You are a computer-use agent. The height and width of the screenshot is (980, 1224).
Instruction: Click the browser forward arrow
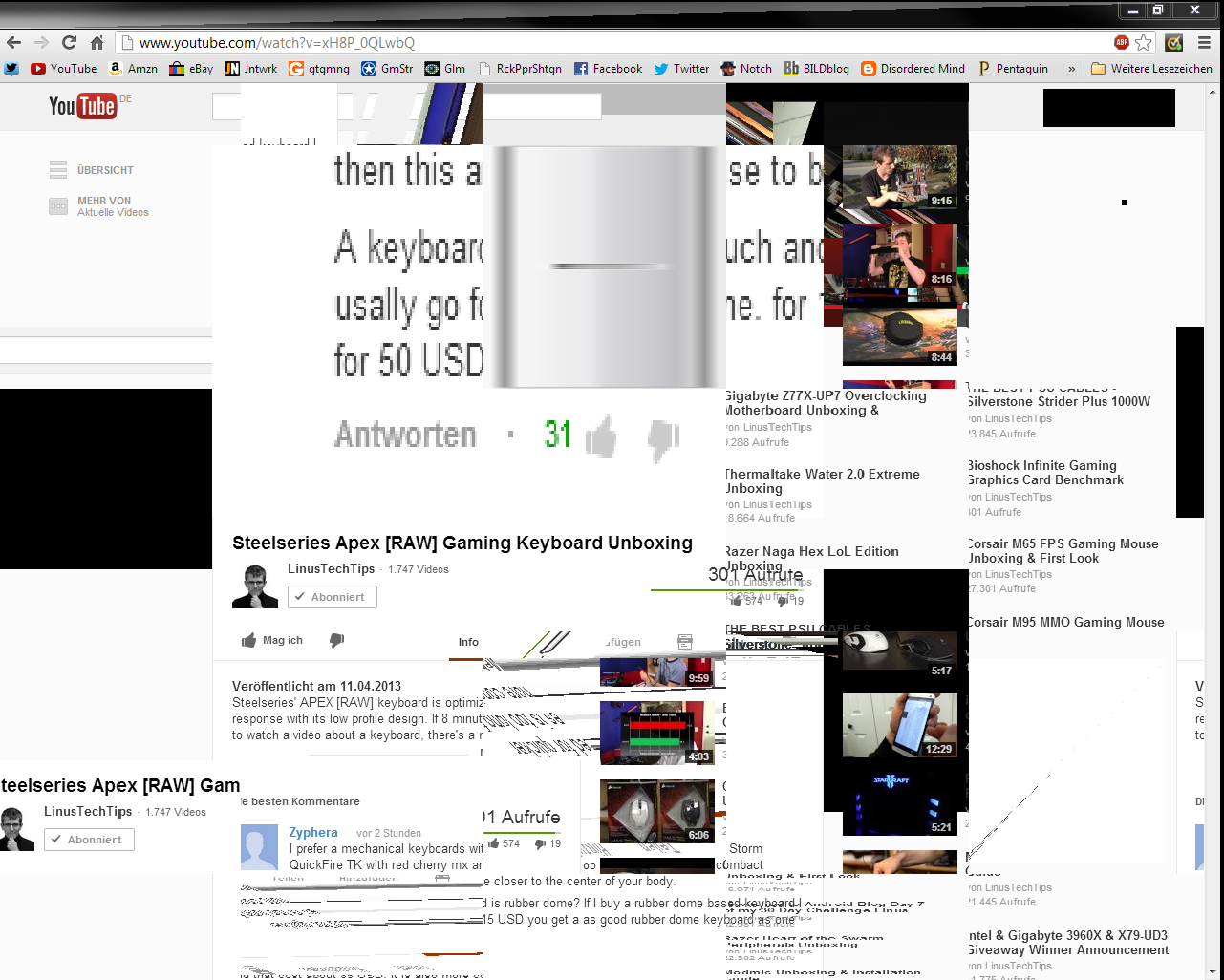(41, 42)
